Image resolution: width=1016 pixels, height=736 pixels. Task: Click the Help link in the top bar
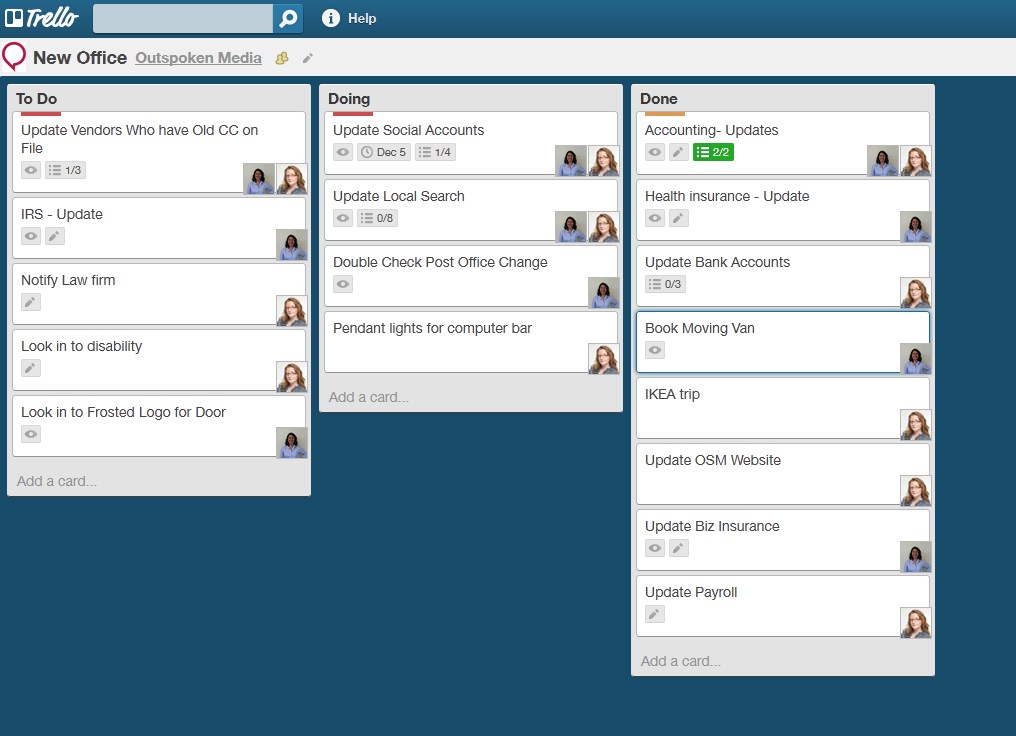(362, 18)
